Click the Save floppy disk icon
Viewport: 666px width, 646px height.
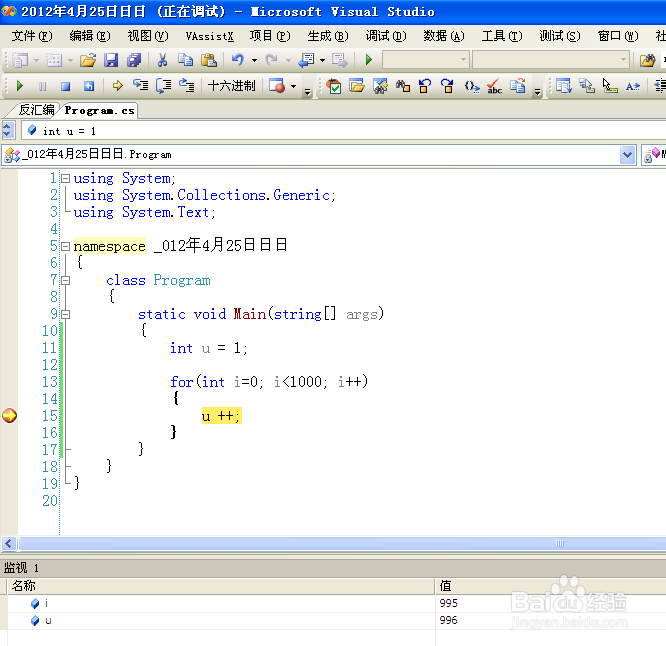point(111,60)
